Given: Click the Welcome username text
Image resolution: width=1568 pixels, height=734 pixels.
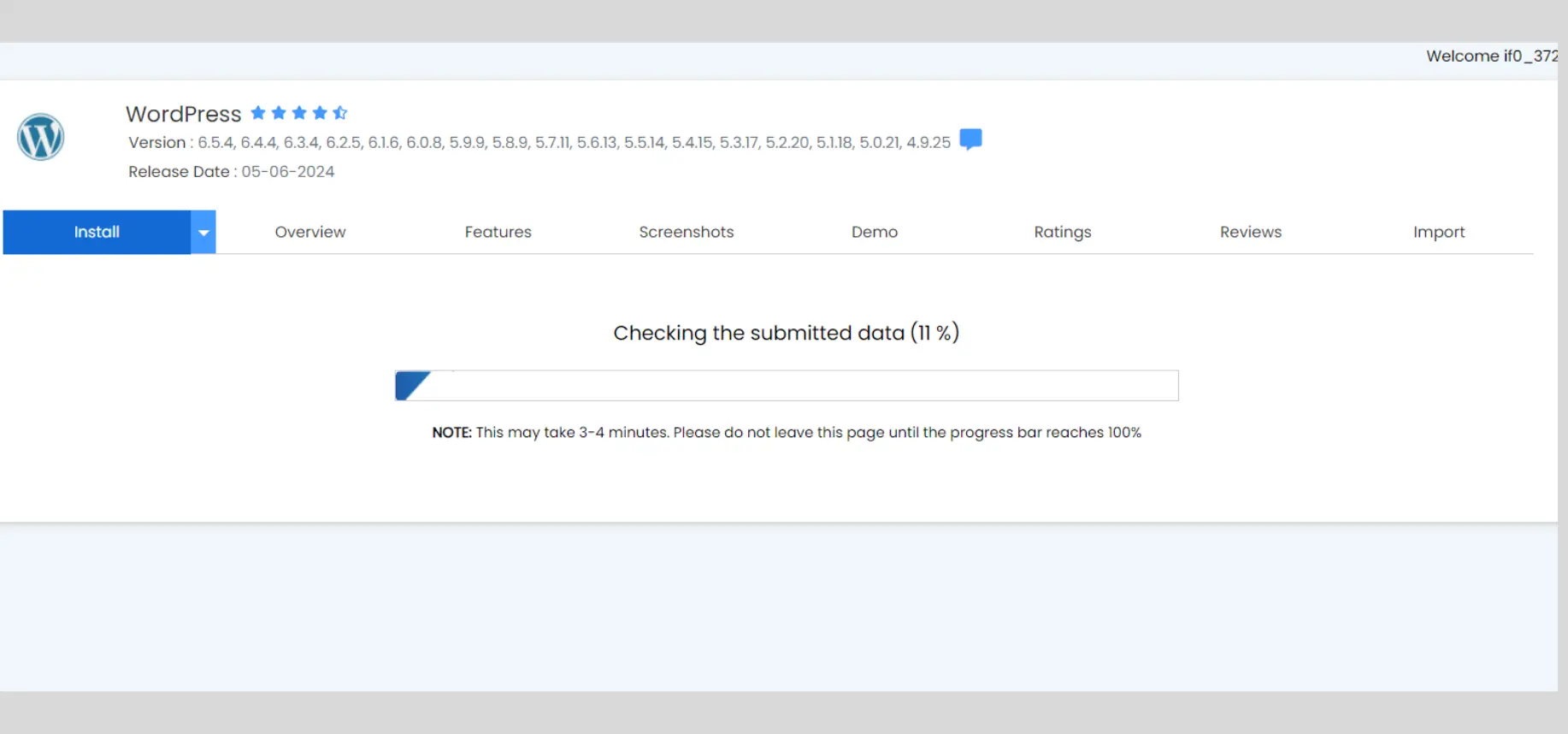Looking at the screenshot, I should pos(1492,56).
